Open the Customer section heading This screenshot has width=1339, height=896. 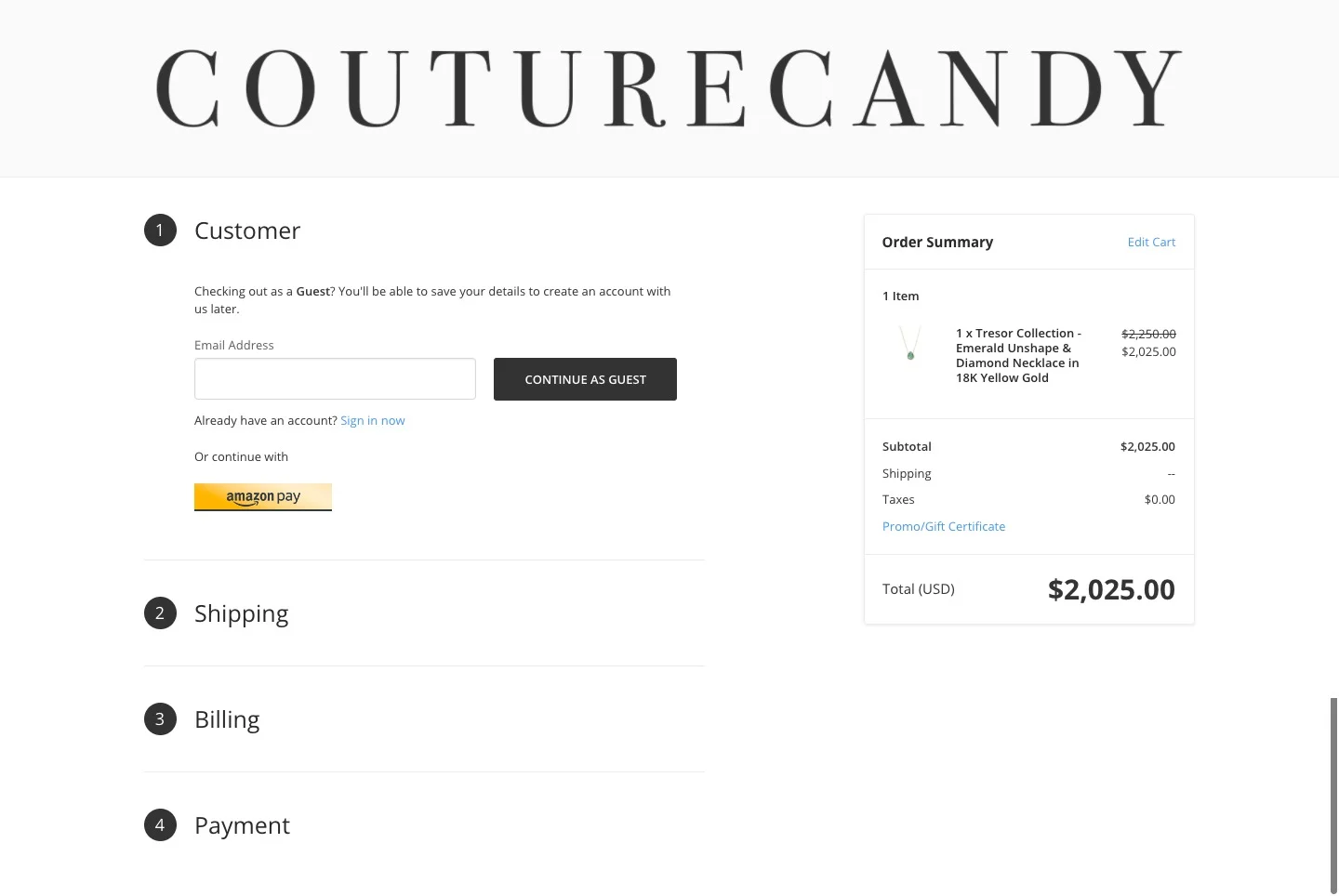247,230
